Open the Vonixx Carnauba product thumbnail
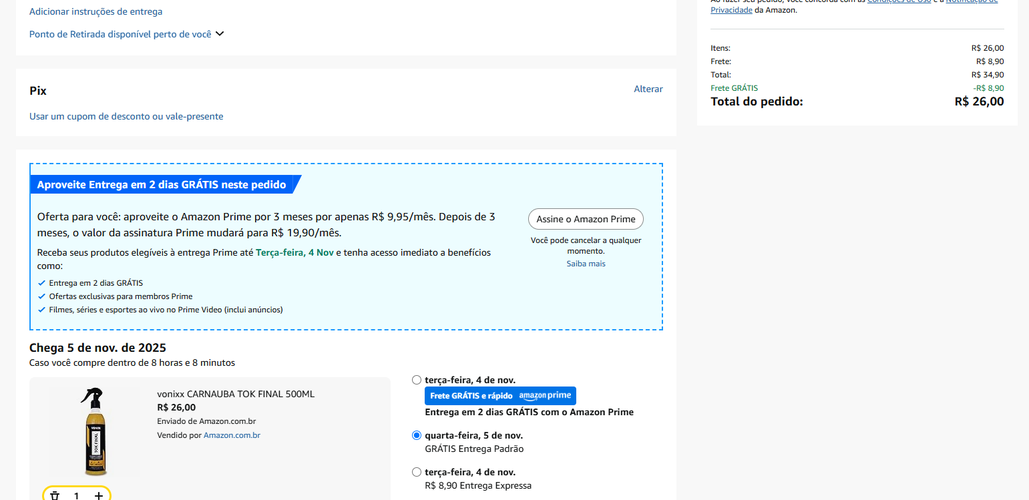The width and height of the screenshot is (1029, 500). [92, 431]
